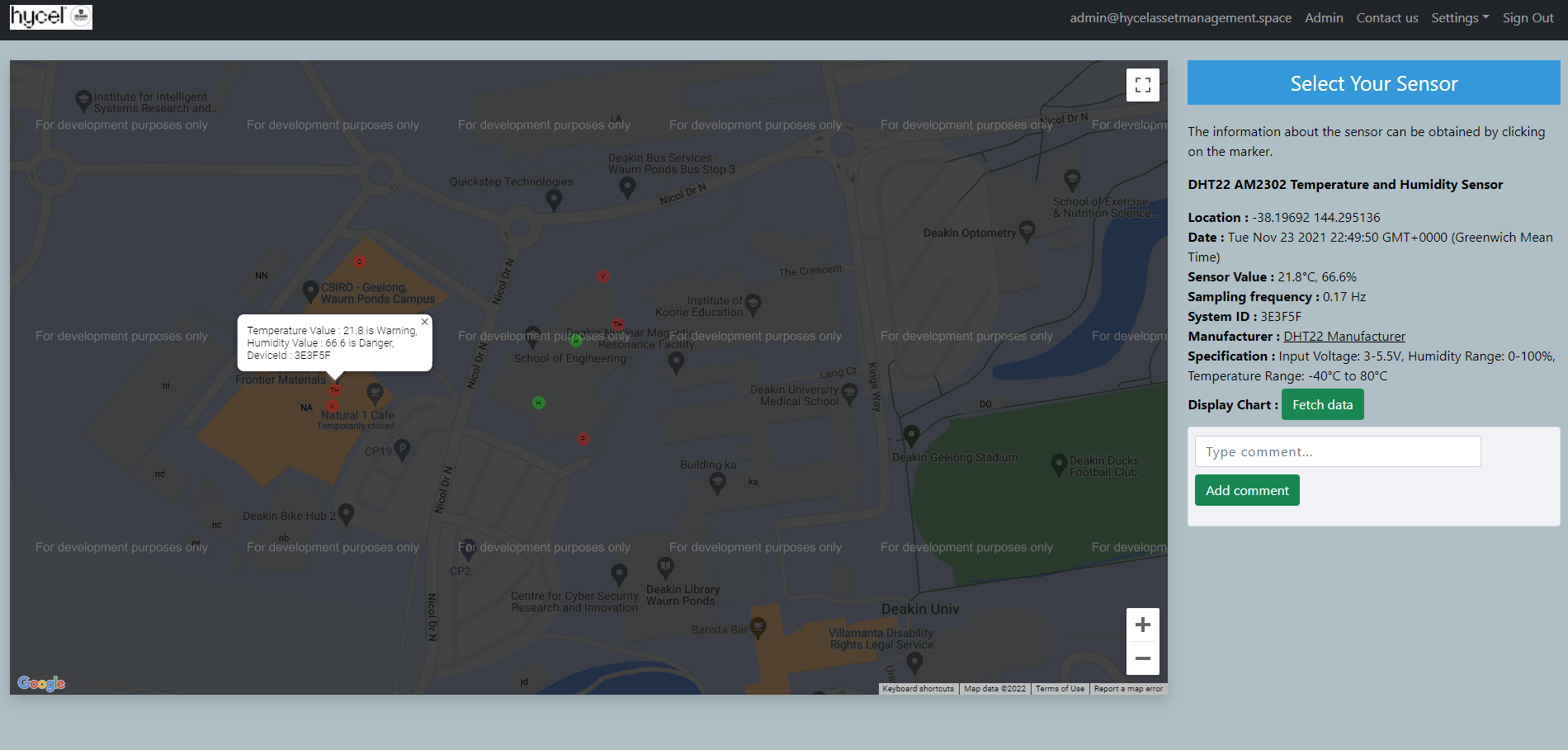Viewport: 1568px width, 750px height.
Task: Click Deakin Library Waurn Ponds pin
Action: [665, 568]
